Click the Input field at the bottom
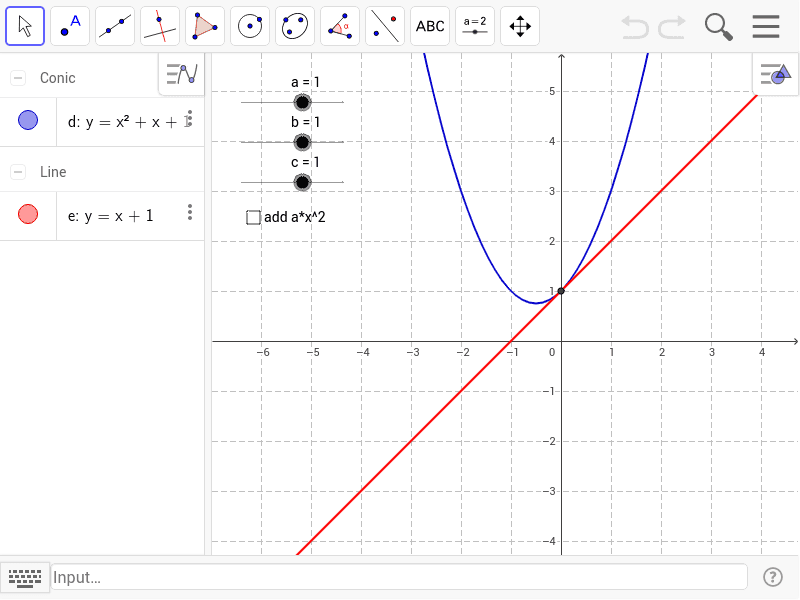Viewport: 800px width, 600px height. pyautogui.click(x=300, y=577)
